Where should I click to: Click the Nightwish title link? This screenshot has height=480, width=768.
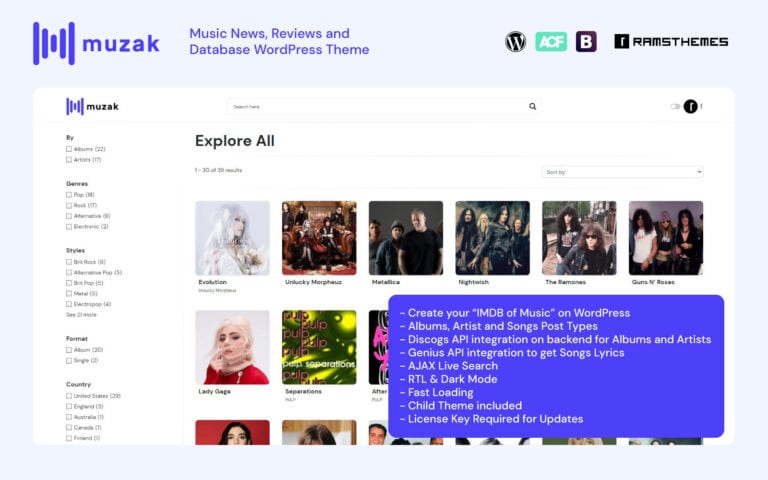click(474, 282)
